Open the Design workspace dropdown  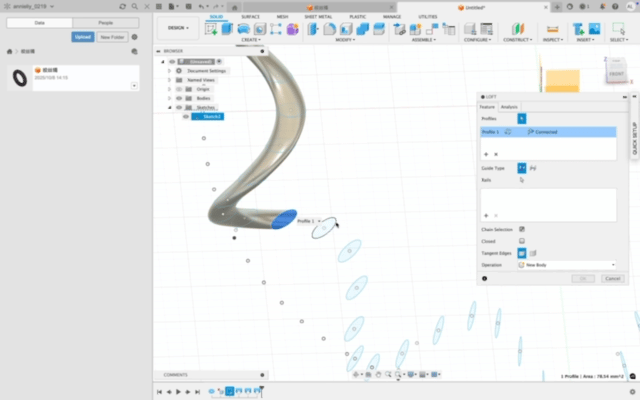click(180, 28)
